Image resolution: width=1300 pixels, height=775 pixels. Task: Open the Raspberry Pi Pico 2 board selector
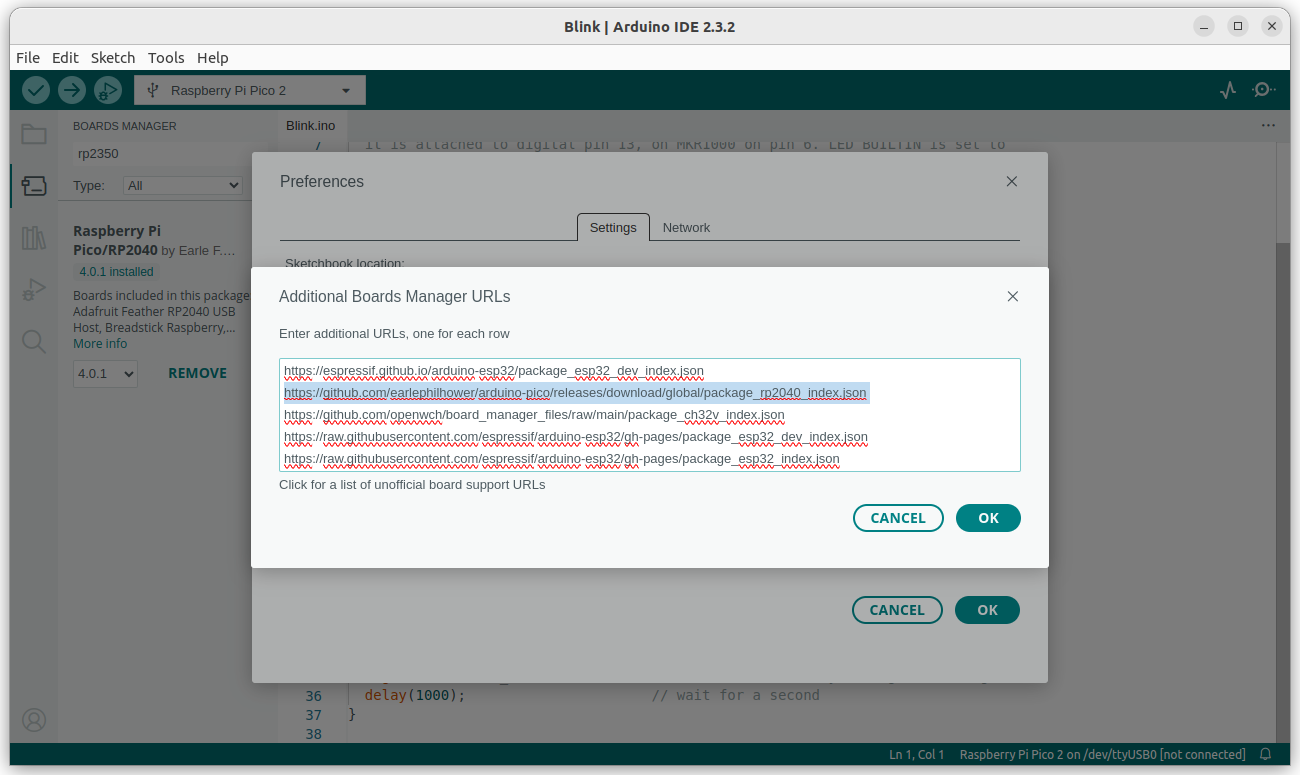click(250, 90)
